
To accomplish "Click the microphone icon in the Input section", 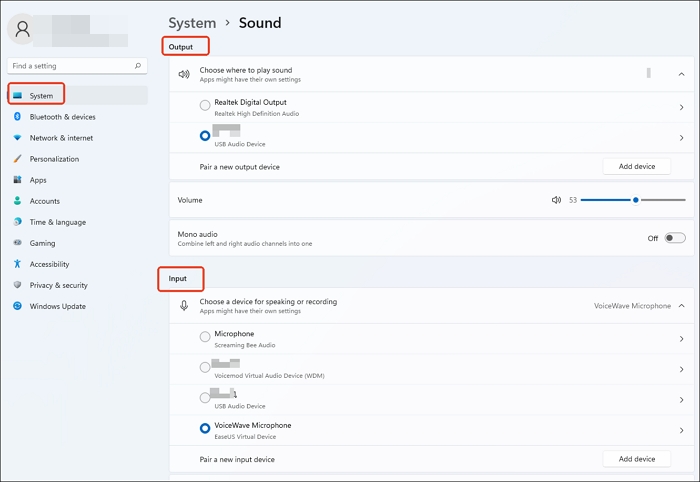I will pyautogui.click(x=184, y=305).
